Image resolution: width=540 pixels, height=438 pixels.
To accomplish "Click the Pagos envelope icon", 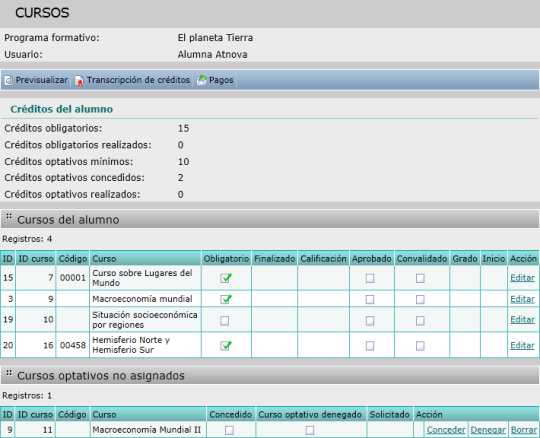I will 201,80.
